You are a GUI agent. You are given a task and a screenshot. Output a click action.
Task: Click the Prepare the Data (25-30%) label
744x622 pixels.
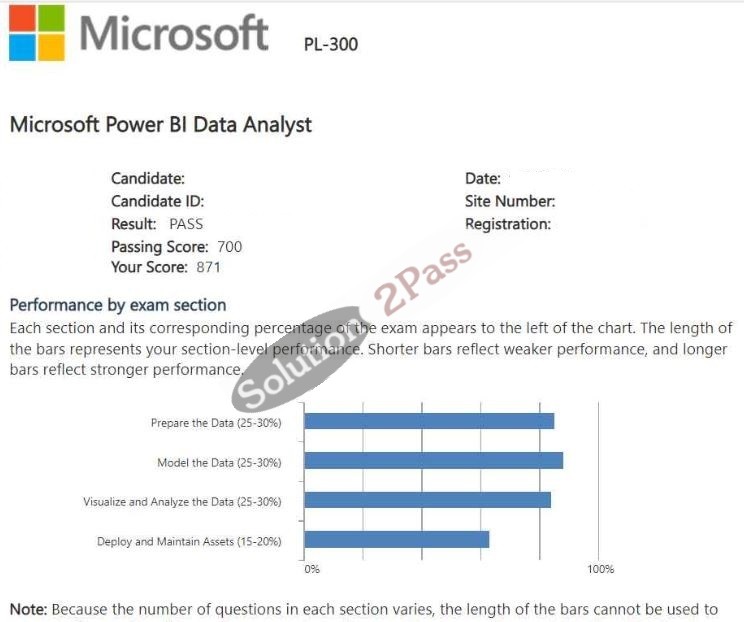[216, 423]
